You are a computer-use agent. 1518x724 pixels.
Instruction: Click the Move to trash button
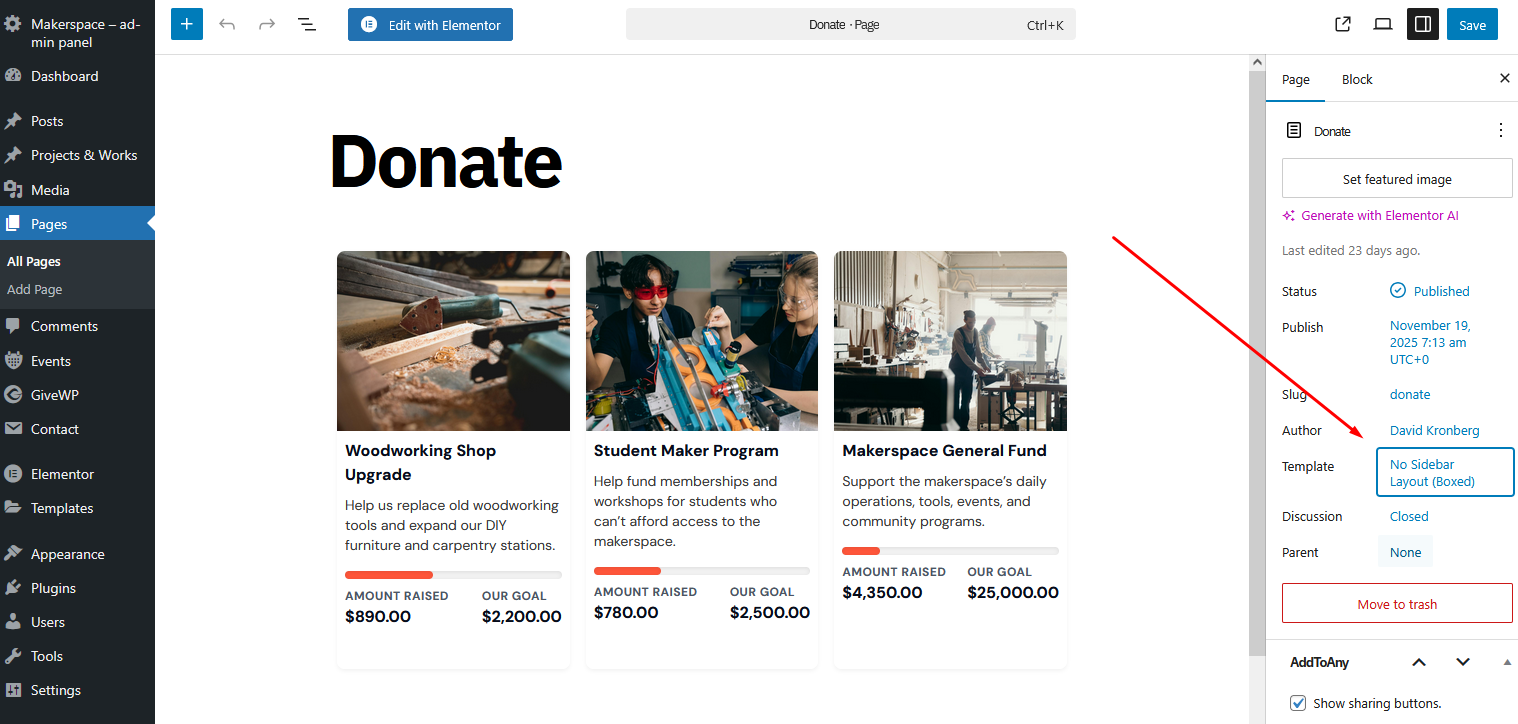point(1397,604)
